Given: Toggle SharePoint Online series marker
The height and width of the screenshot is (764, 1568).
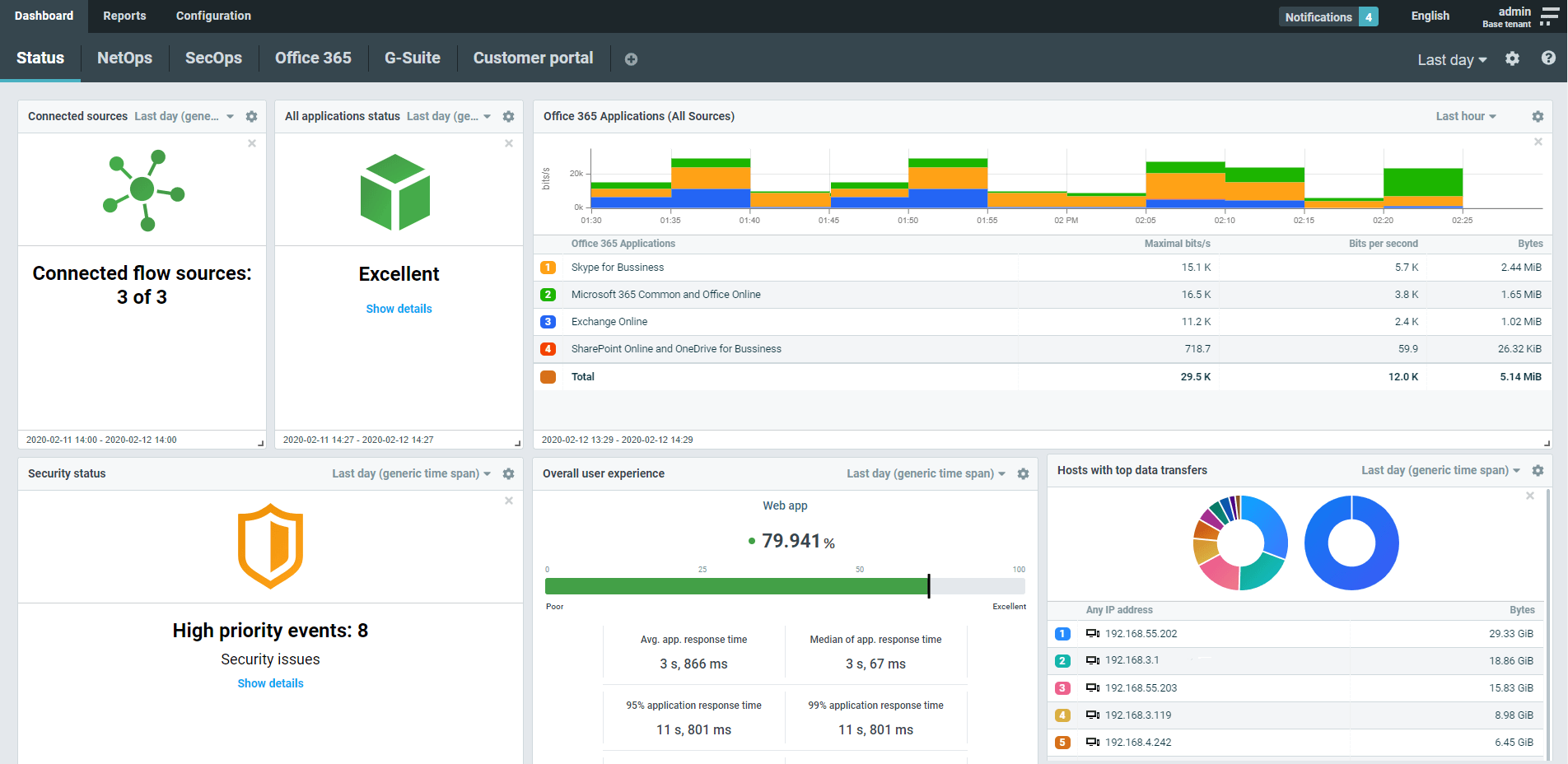Looking at the screenshot, I should tap(548, 349).
